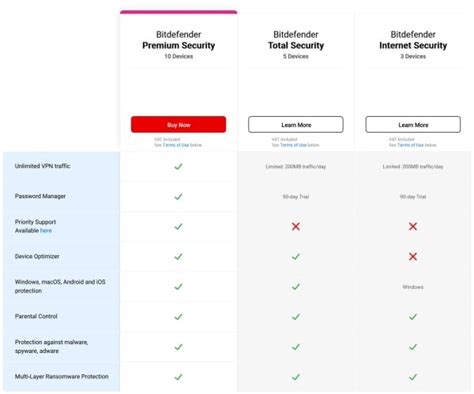This screenshot has height=394, width=474.
Task: Select the Bitdefender Premium Security heading
Action: [179, 40]
